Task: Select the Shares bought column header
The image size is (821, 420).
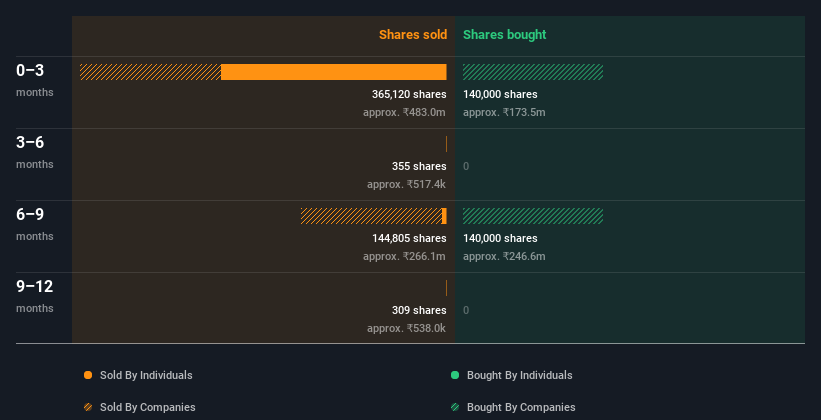Action: [x=505, y=35]
